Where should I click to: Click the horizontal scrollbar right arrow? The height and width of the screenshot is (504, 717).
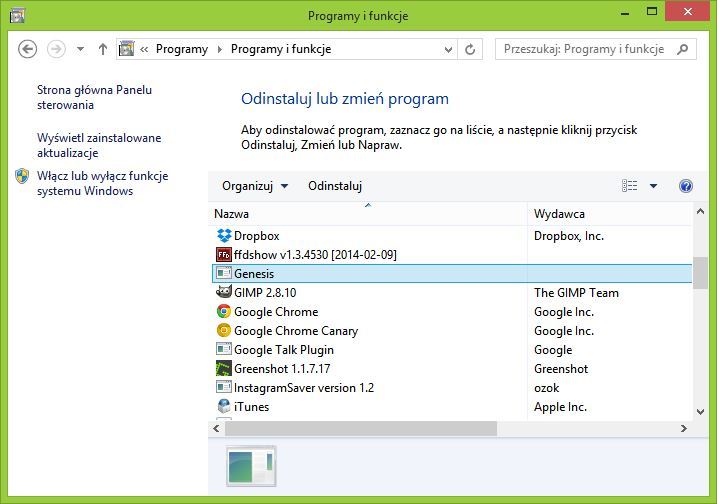click(x=684, y=429)
